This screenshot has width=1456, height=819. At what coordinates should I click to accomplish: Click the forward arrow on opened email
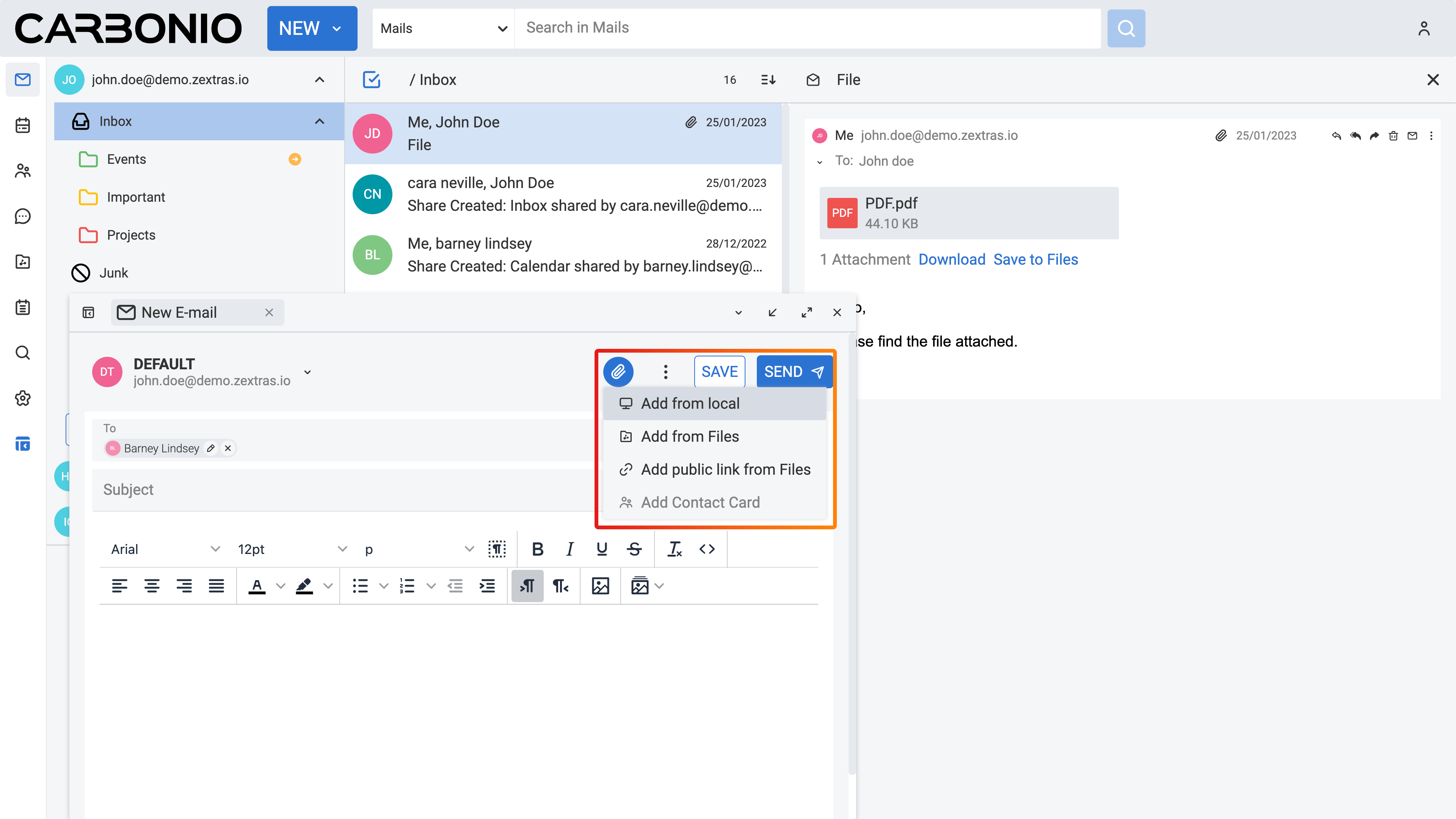(x=1374, y=136)
